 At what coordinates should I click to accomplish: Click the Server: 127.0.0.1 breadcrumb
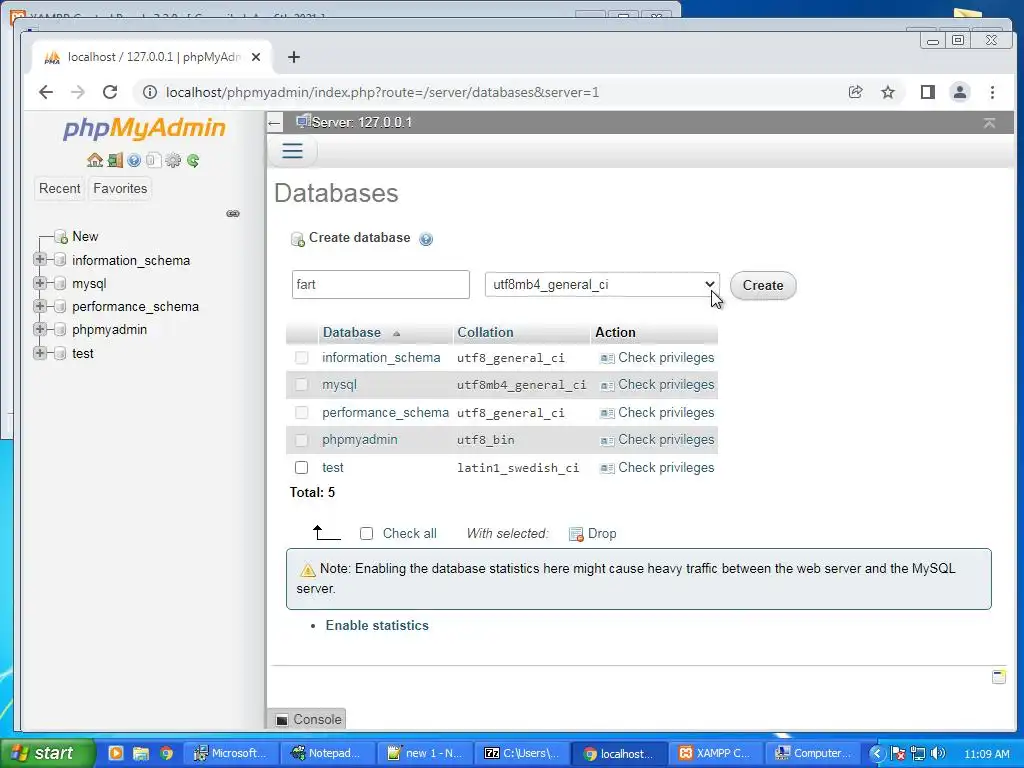[361, 123]
